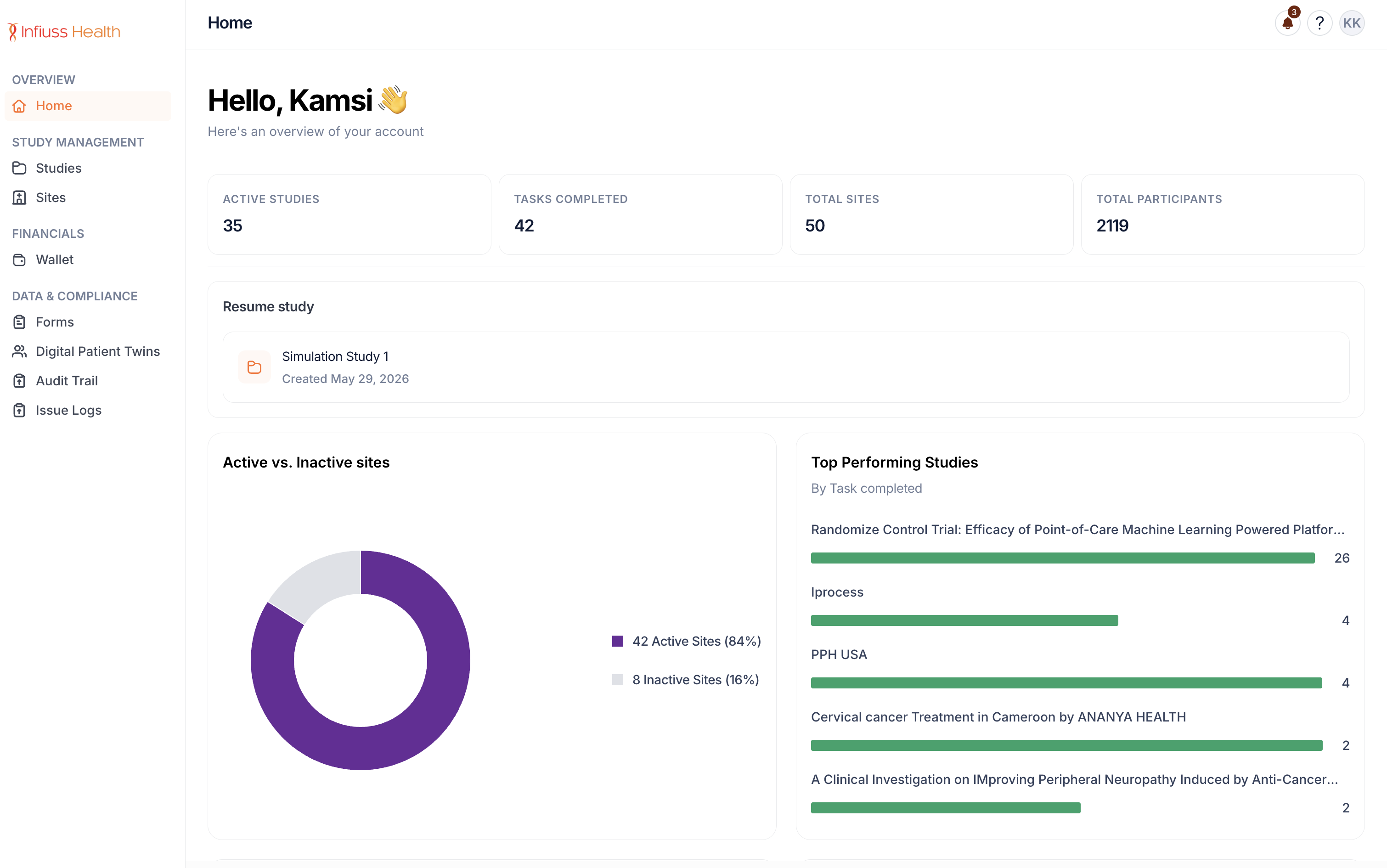Click the Audit Trail icon
Viewport: 1387px width, 868px height.
(19, 381)
